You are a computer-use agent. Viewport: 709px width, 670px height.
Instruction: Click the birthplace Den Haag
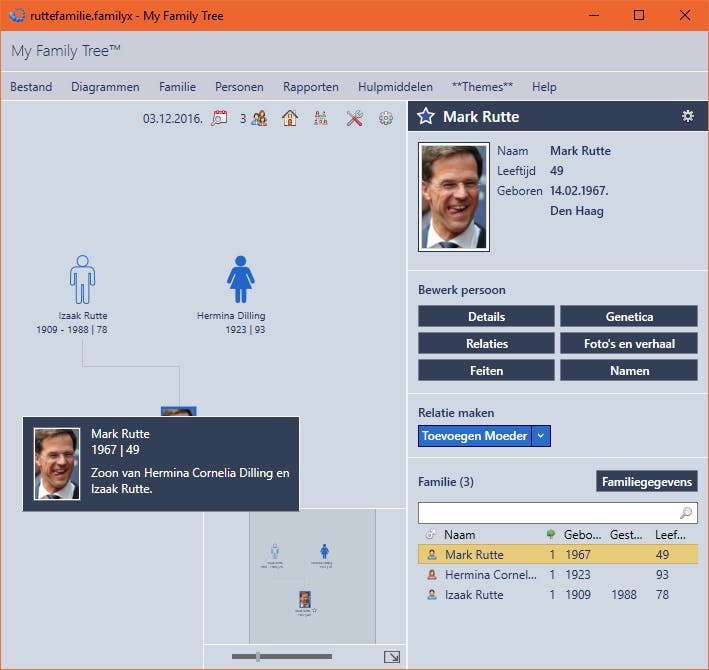(577, 211)
